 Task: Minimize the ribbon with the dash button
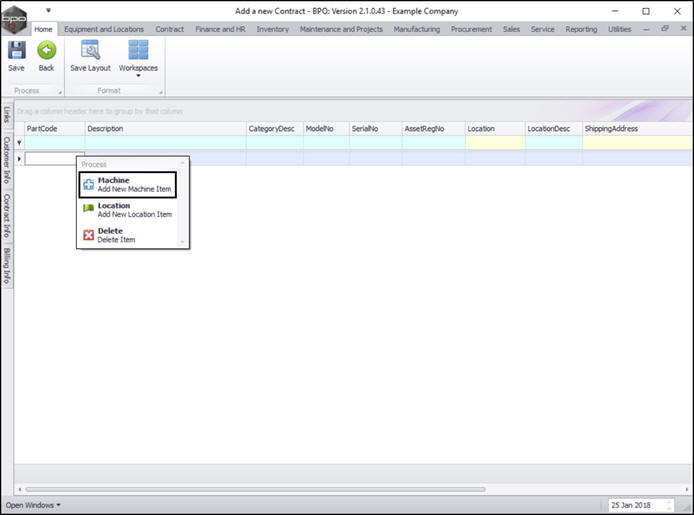click(646, 29)
